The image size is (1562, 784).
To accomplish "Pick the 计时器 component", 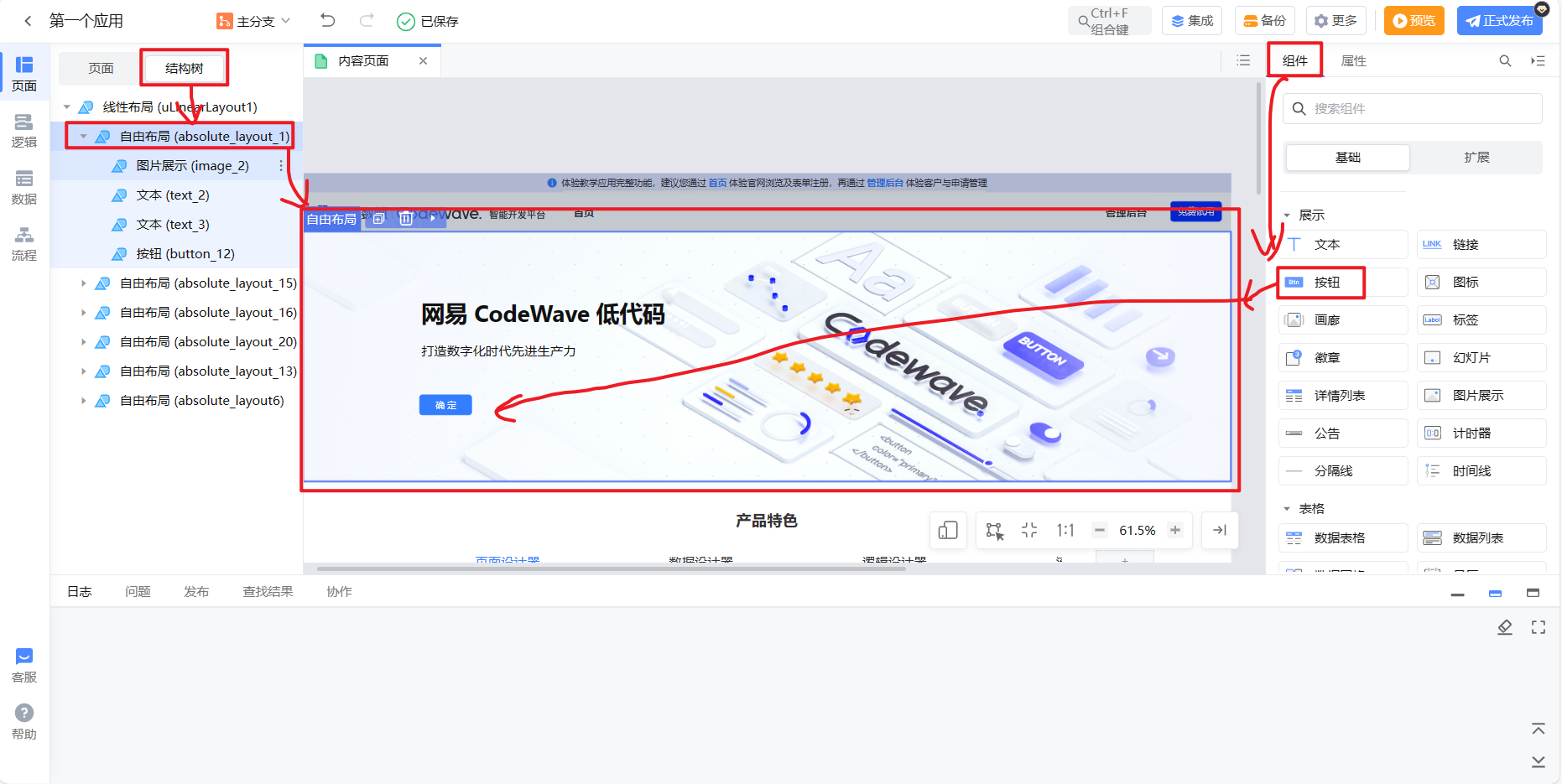I will pyautogui.click(x=1481, y=434).
